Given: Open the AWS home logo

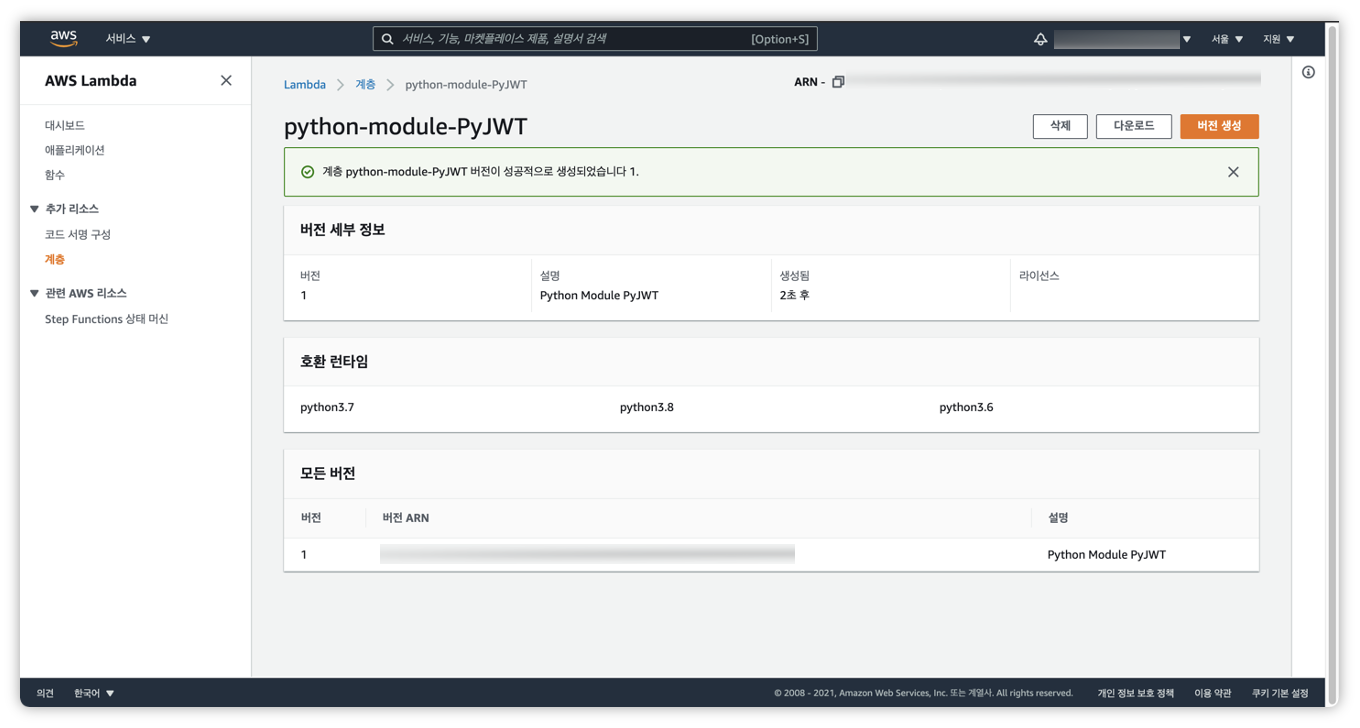Looking at the screenshot, I should [x=63, y=38].
